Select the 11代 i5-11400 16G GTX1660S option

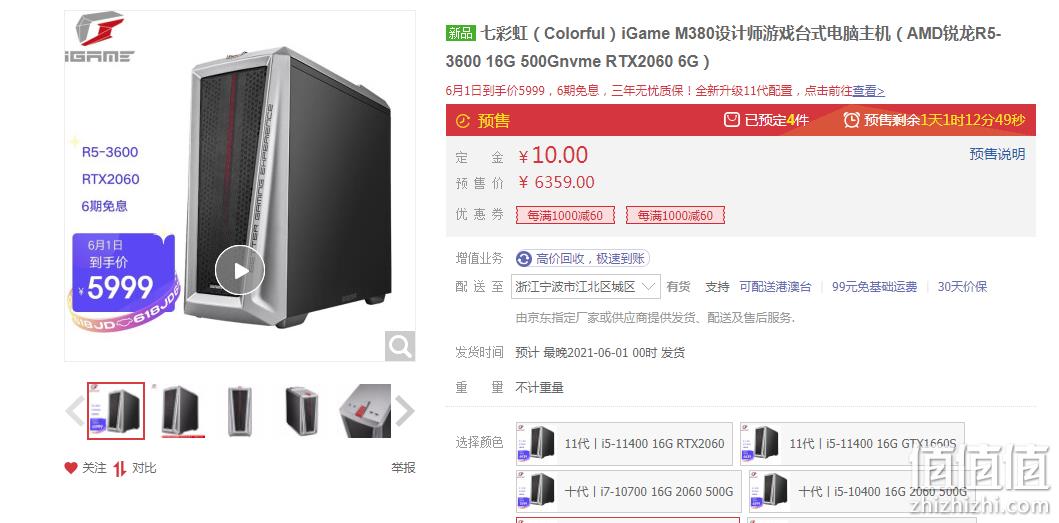pos(852,444)
